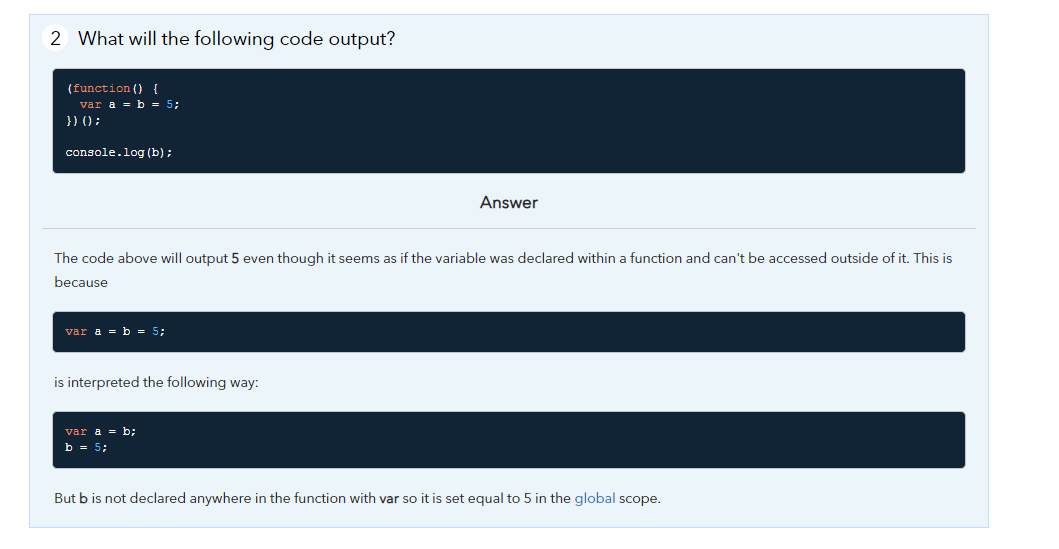Click the "})();" line in the code
This screenshot has height=549, width=1059.
pos(82,120)
